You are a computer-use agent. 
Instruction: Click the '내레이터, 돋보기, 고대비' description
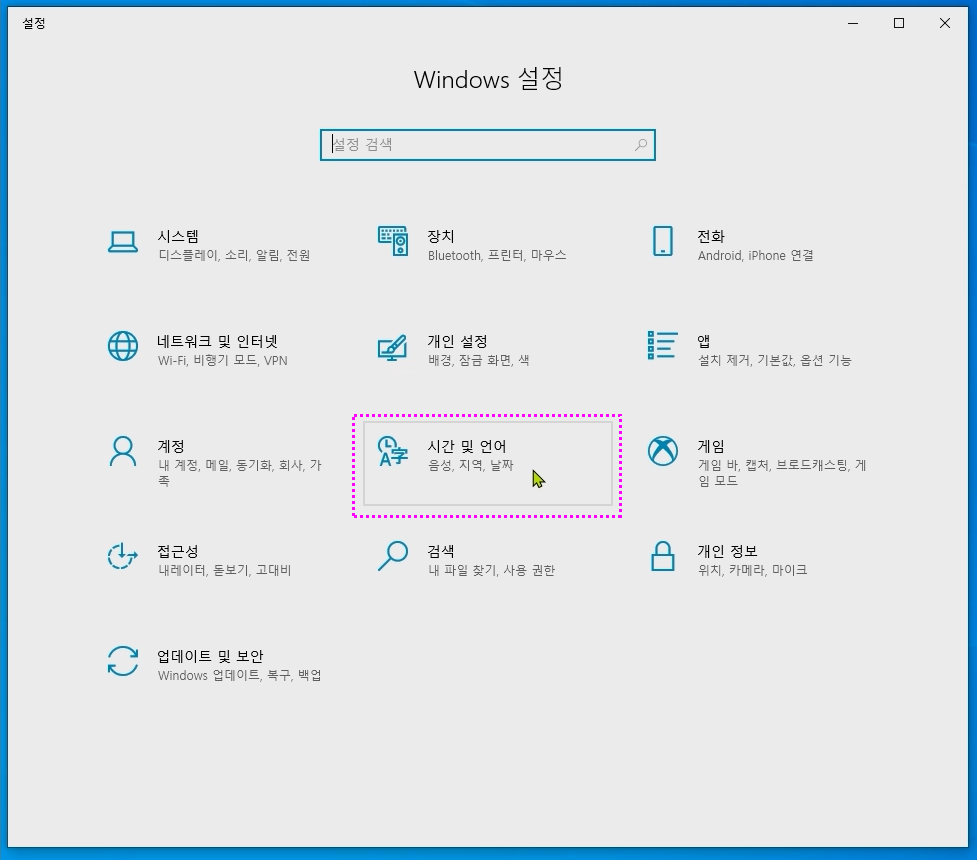(224, 570)
